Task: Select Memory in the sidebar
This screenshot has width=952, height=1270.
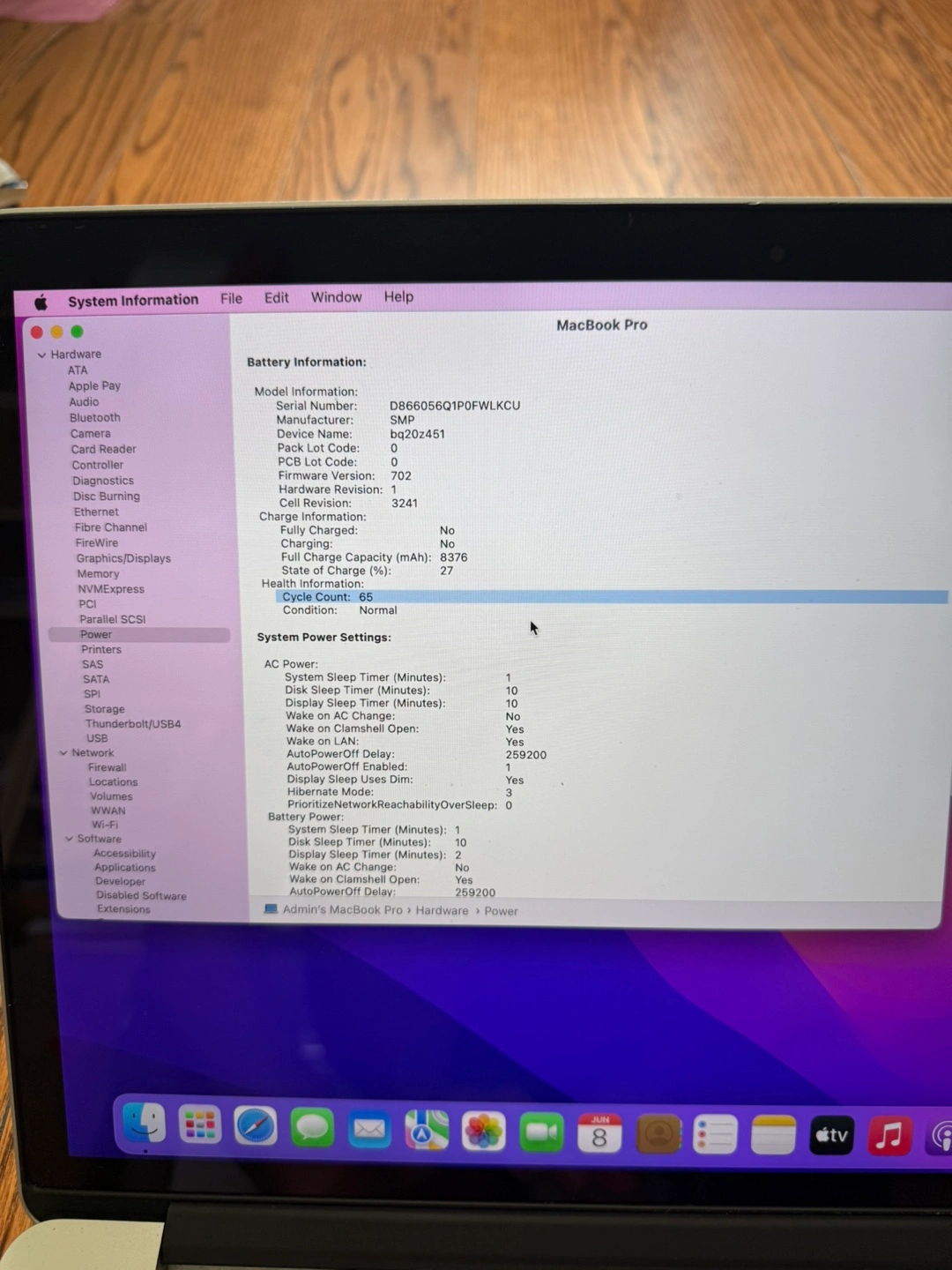Action: pos(98,574)
